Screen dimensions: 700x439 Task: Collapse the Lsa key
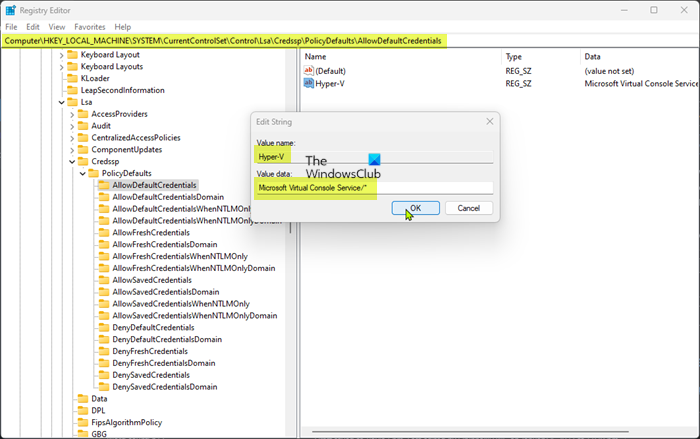pyautogui.click(x=62, y=102)
